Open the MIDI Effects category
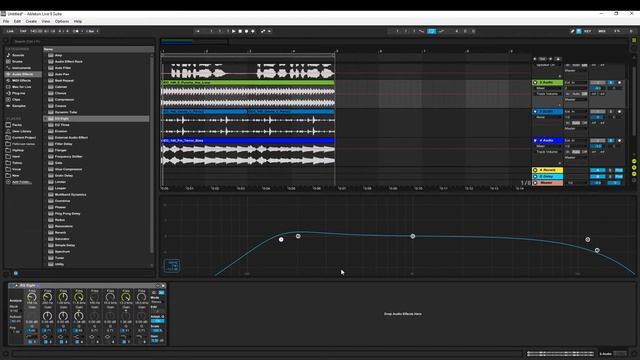Image resolution: width=640 pixels, height=360 pixels. pyautogui.click(x=21, y=80)
